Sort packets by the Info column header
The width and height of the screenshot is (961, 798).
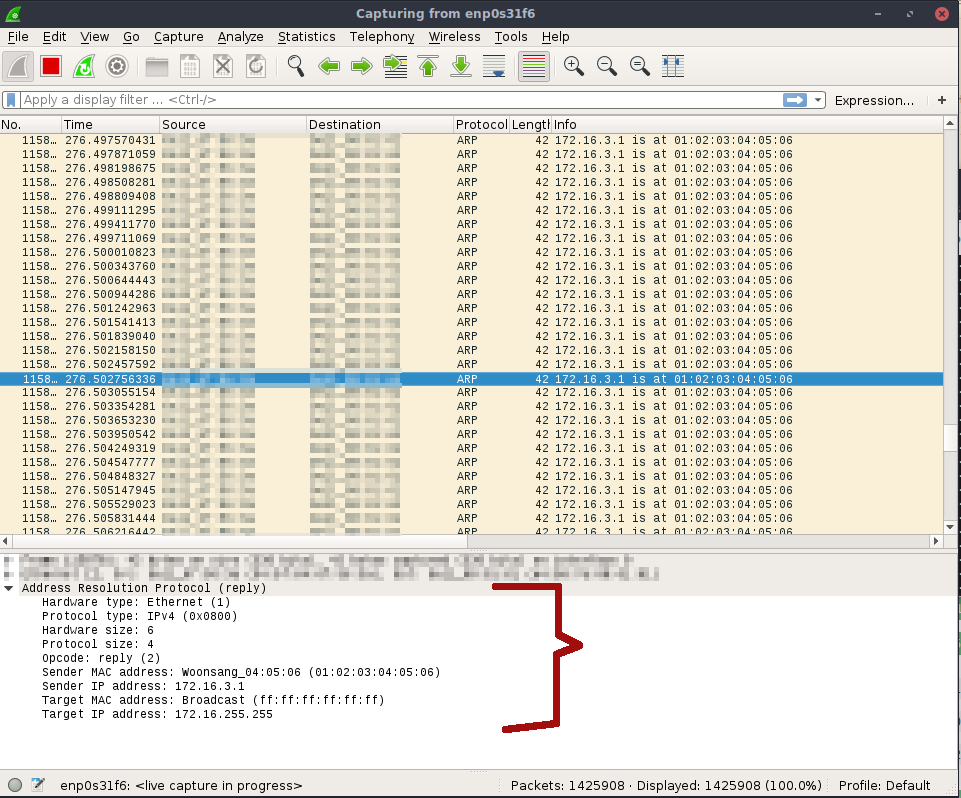pos(747,124)
